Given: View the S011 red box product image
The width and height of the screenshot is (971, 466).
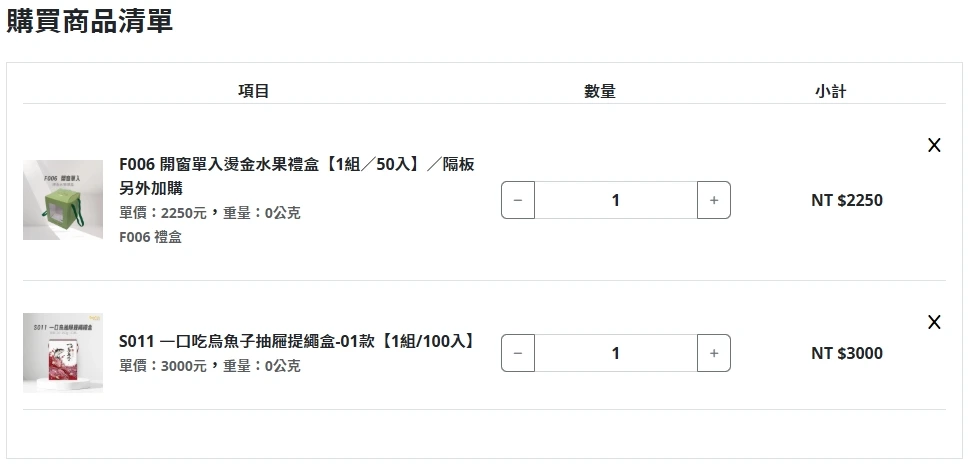Looking at the screenshot, I should 63,352.
